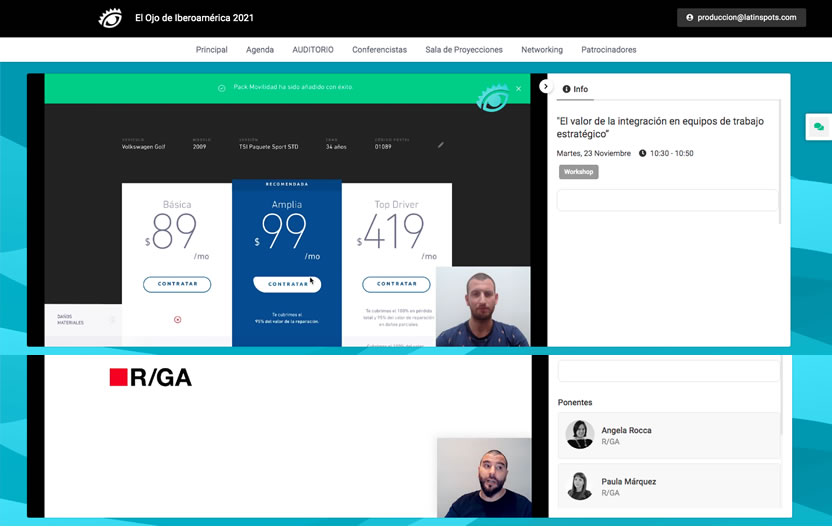Open the green chat bubble widget
The height and width of the screenshot is (527, 832).
coord(819,127)
